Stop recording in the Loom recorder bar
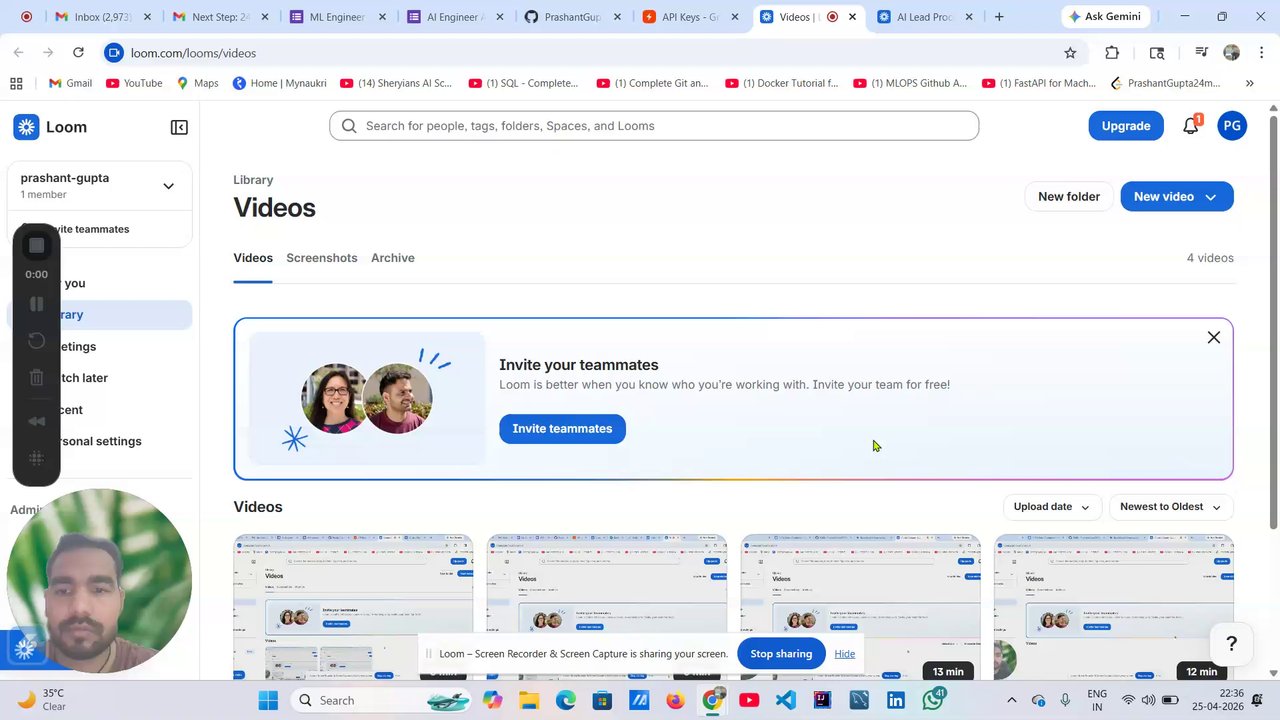The width and height of the screenshot is (1280, 720). [x=36, y=245]
